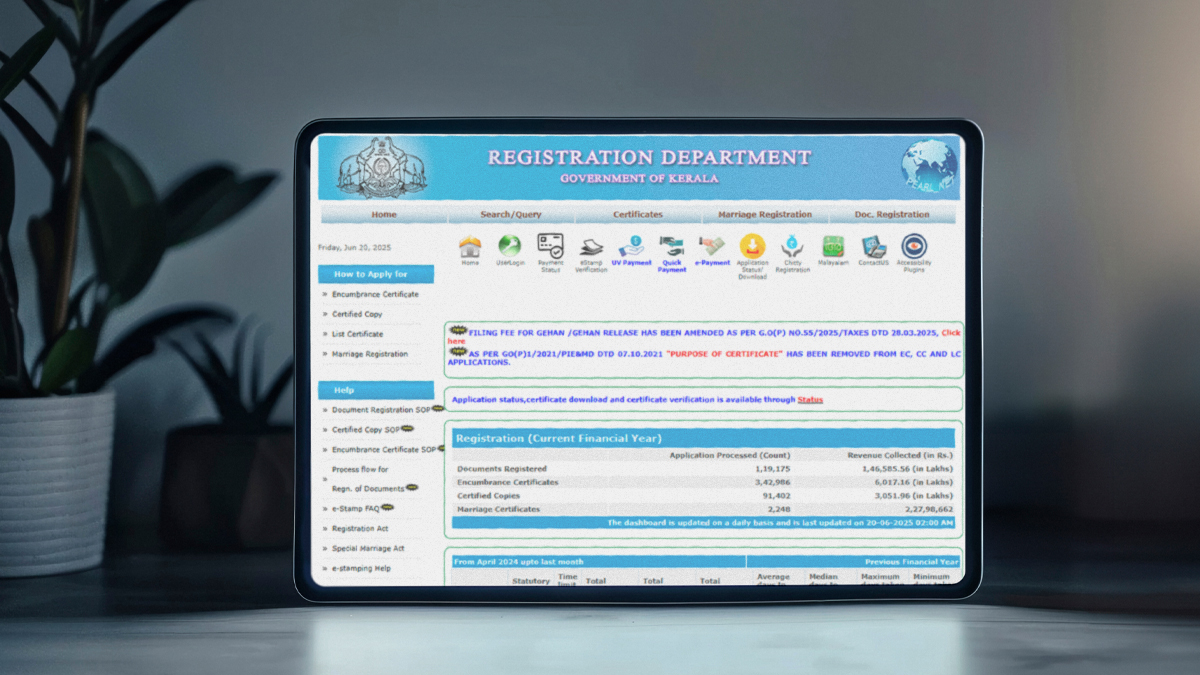This screenshot has width=1200, height=675.
Task: Open the e-stamping Help link
Action: (x=361, y=569)
